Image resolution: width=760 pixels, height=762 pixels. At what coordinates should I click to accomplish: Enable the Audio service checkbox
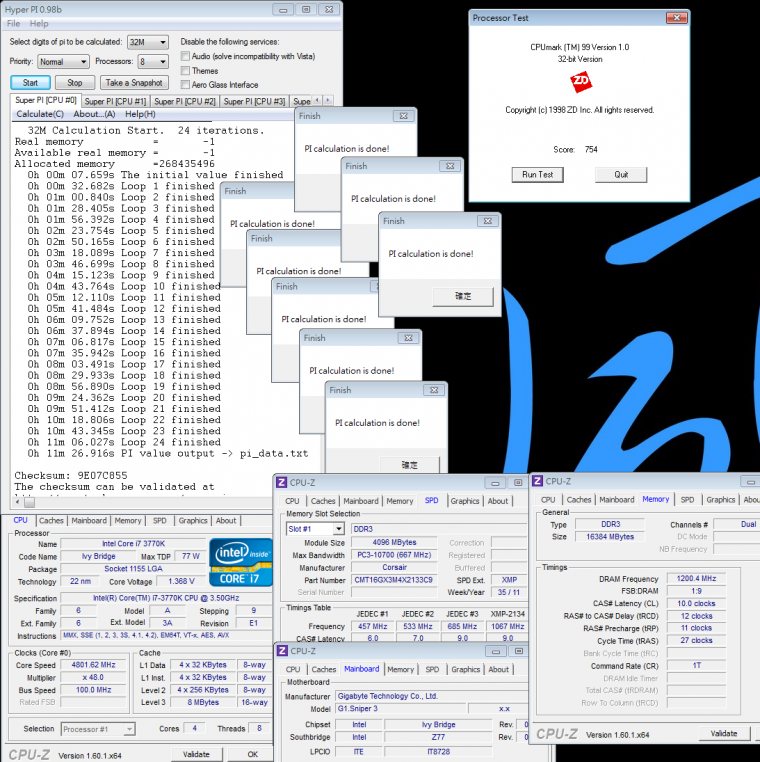[185, 56]
